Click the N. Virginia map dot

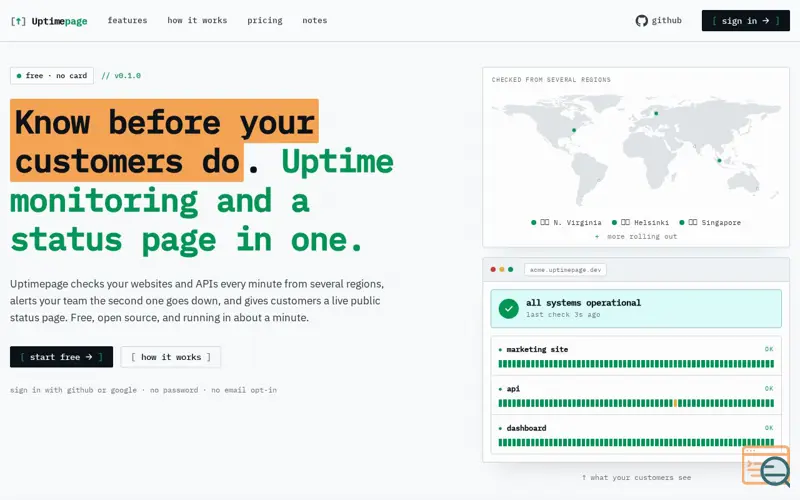(x=574, y=131)
